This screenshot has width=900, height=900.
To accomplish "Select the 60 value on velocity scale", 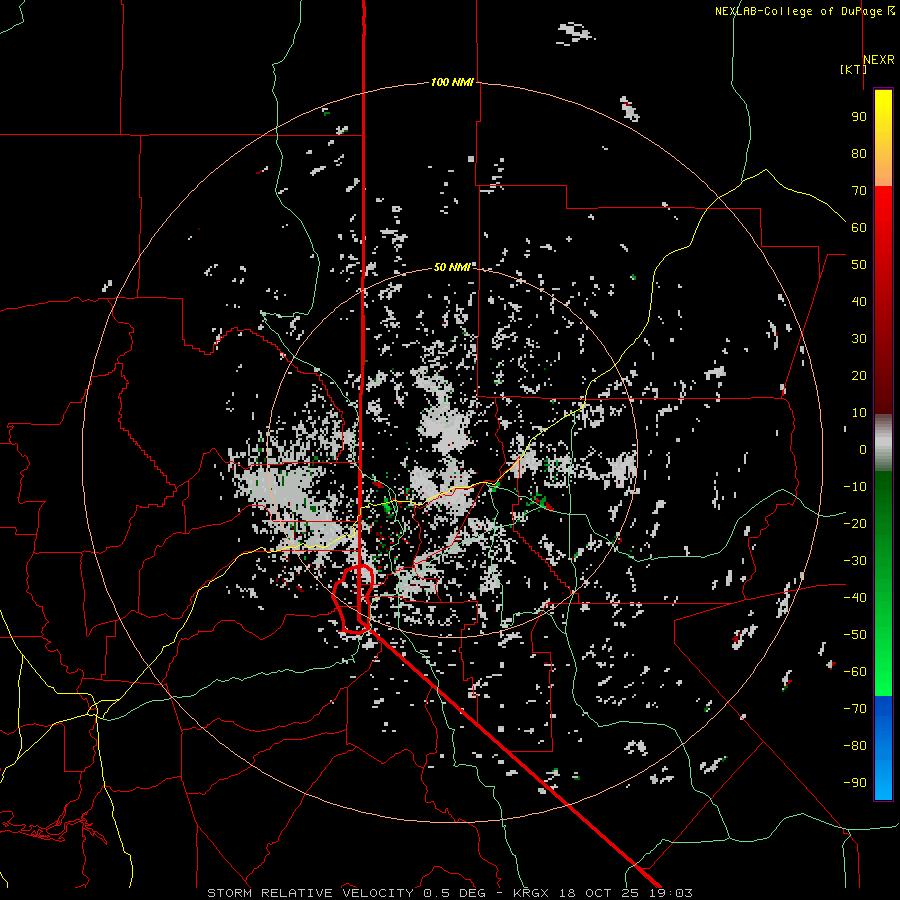I will pyautogui.click(x=859, y=227).
